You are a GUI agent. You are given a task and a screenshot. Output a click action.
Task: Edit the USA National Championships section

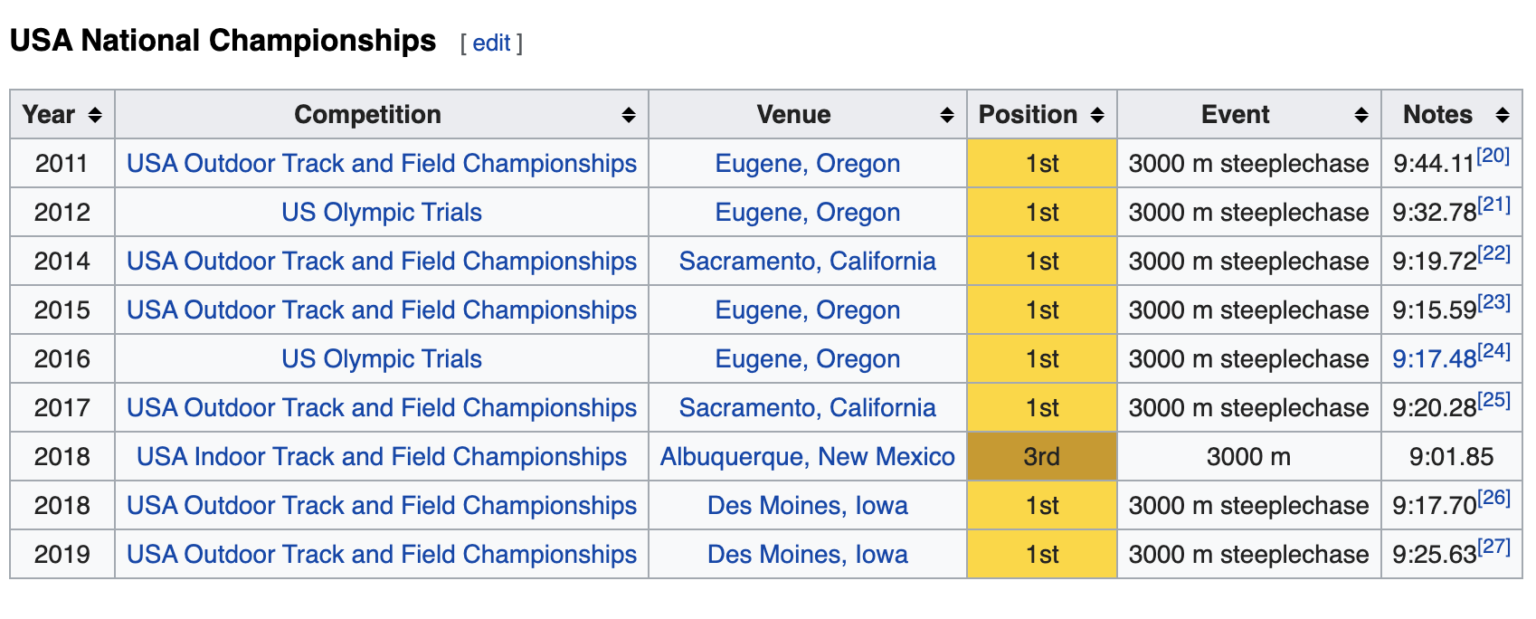(x=491, y=43)
